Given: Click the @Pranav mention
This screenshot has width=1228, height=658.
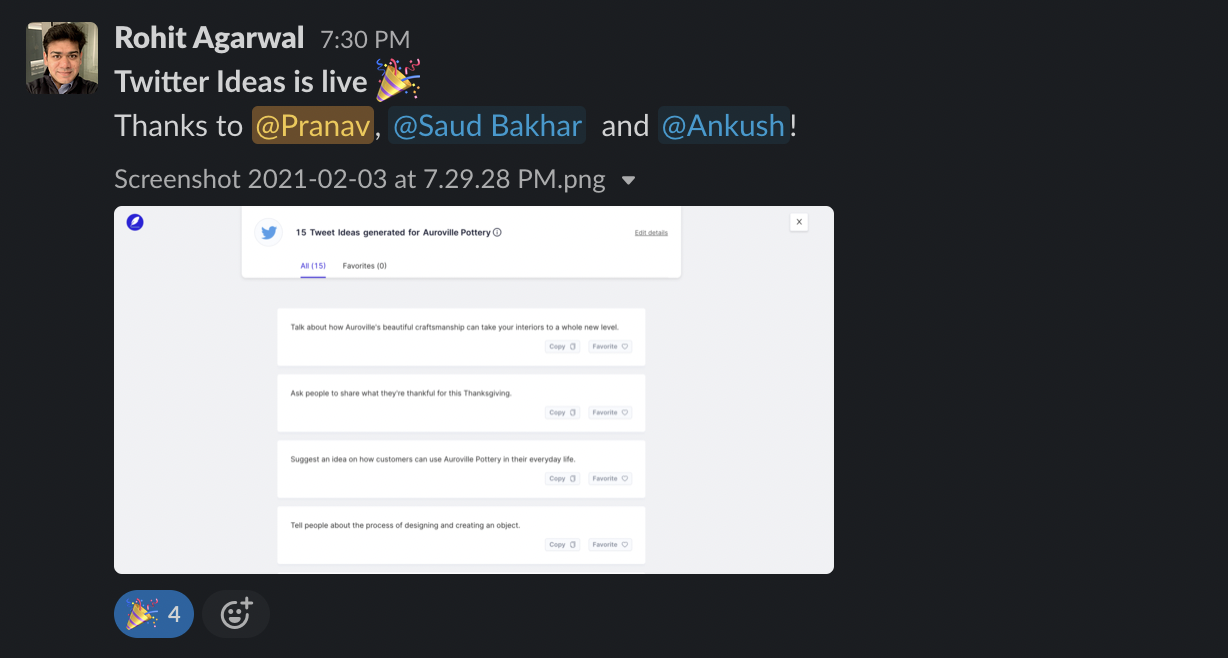Looking at the screenshot, I should (x=313, y=126).
